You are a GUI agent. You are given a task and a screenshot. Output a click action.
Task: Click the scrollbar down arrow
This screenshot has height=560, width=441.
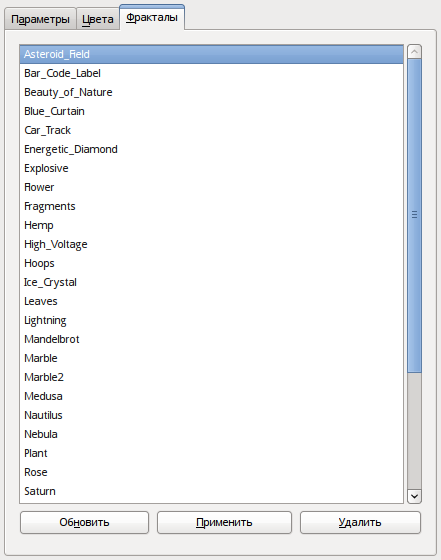click(x=414, y=496)
